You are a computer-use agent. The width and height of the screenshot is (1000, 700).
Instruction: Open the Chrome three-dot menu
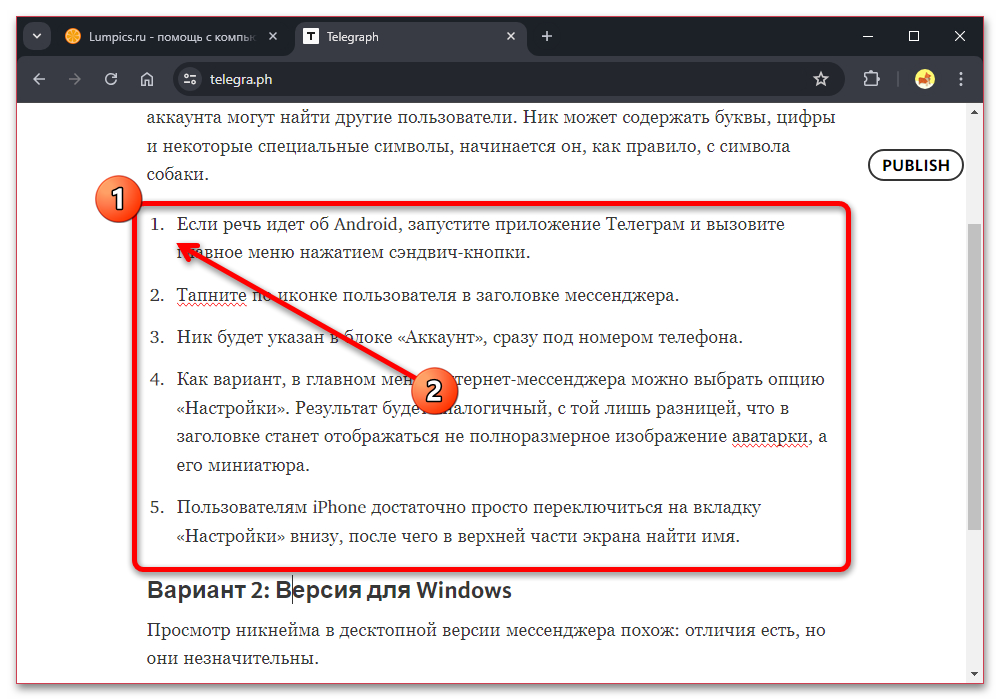960,79
